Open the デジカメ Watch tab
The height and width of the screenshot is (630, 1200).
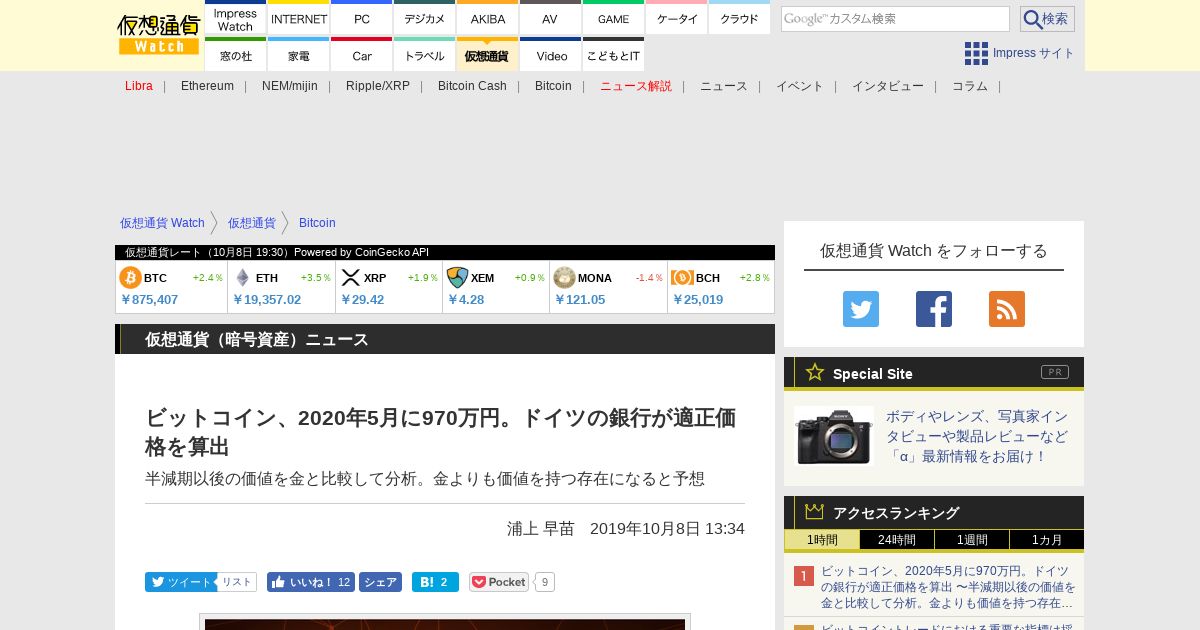click(x=425, y=19)
